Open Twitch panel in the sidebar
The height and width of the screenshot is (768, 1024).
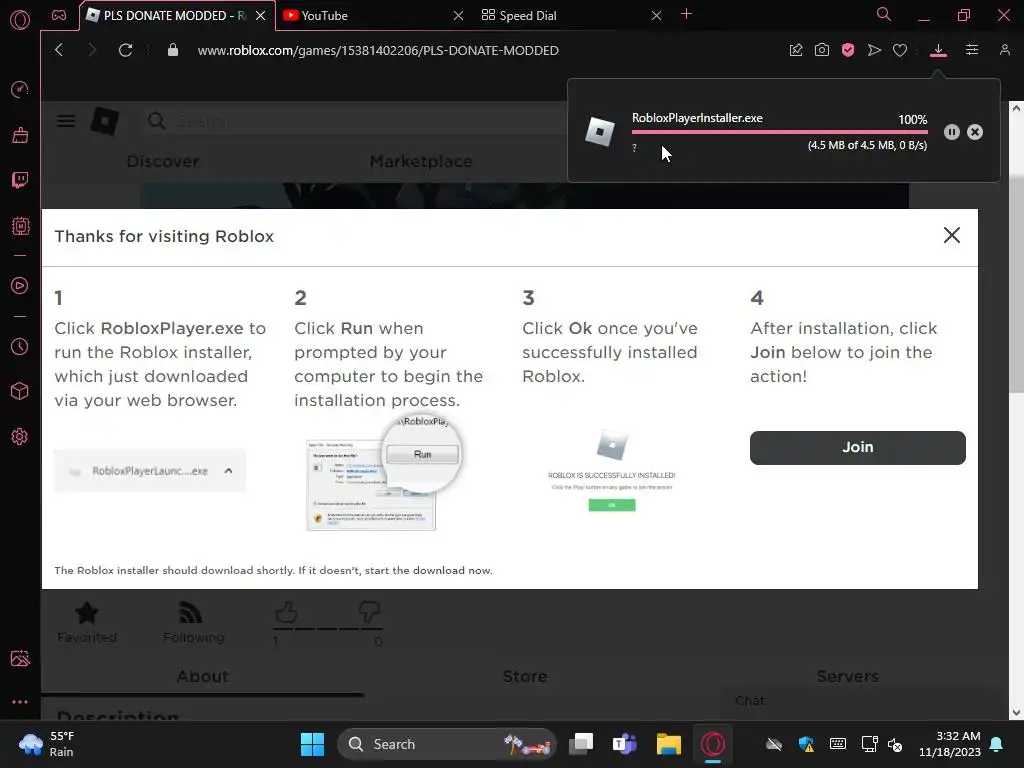pyautogui.click(x=20, y=180)
